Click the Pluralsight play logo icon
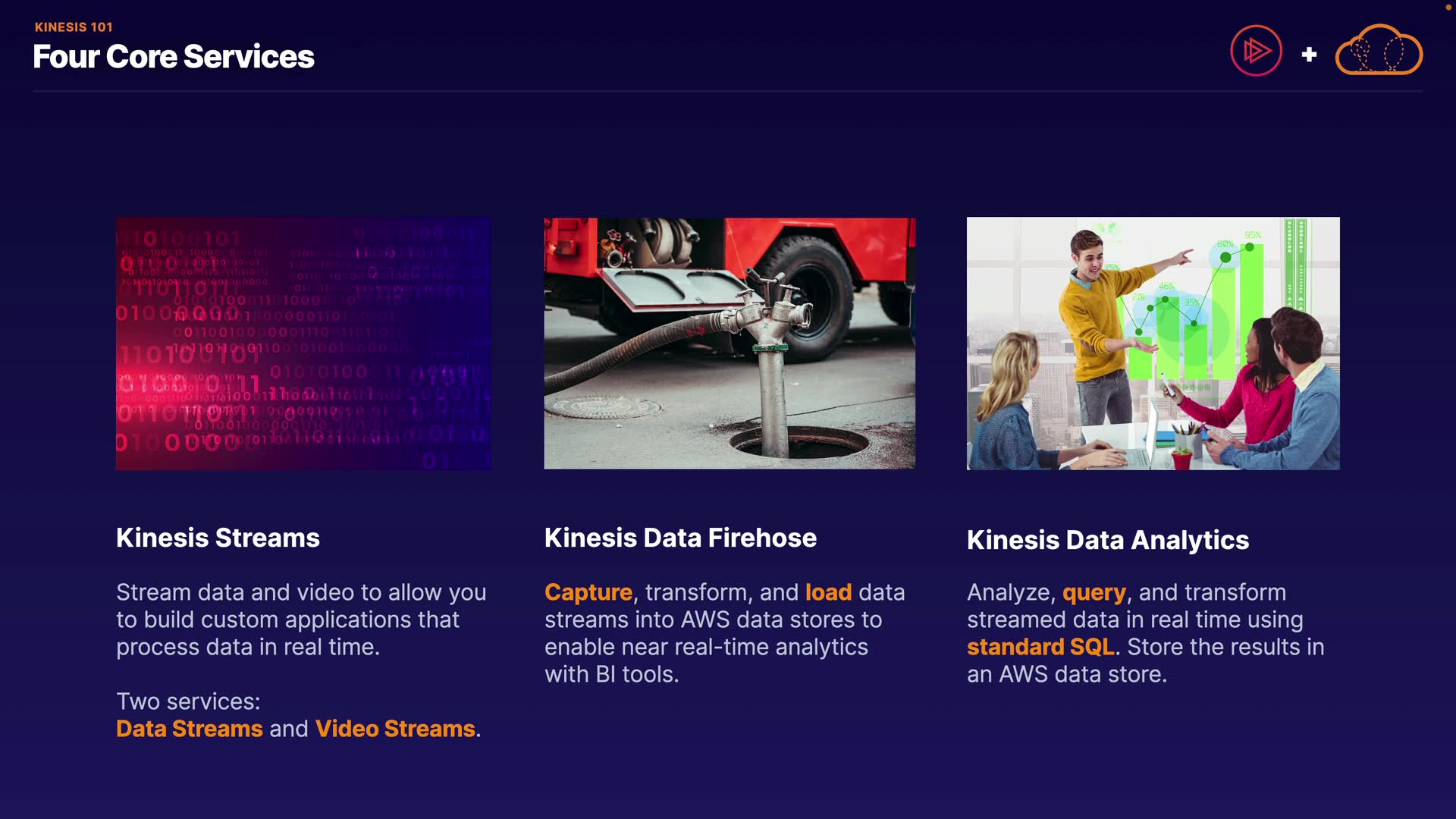This screenshot has height=819, width=1456. 1256,52
